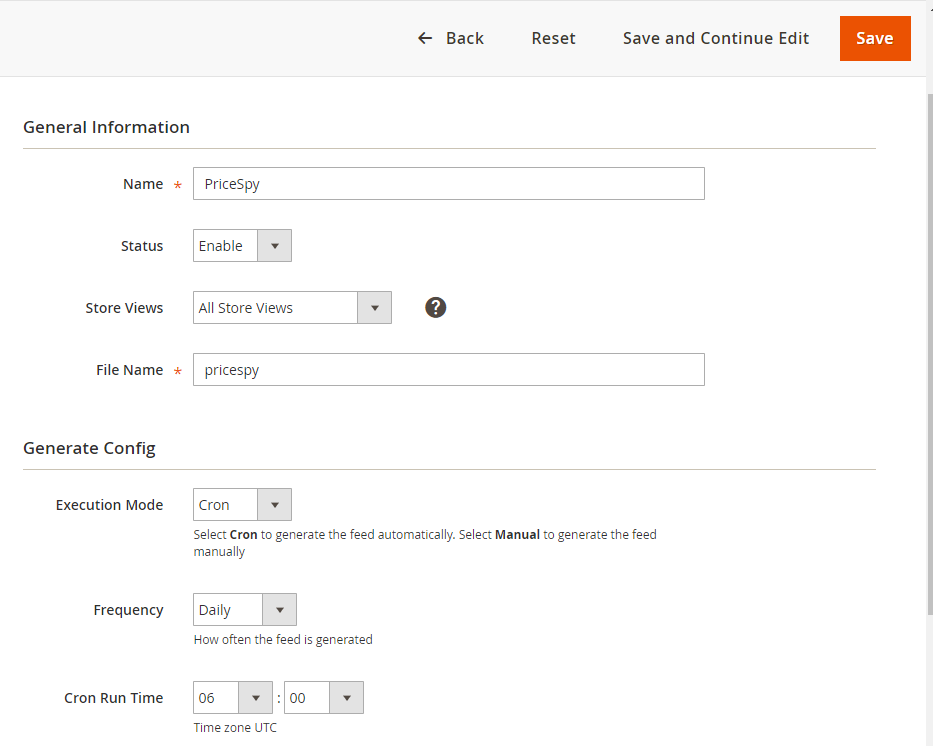Expand the Store Views dropdown
The height and width of the screenshot is (746, 933).
(x=292, y=308)
